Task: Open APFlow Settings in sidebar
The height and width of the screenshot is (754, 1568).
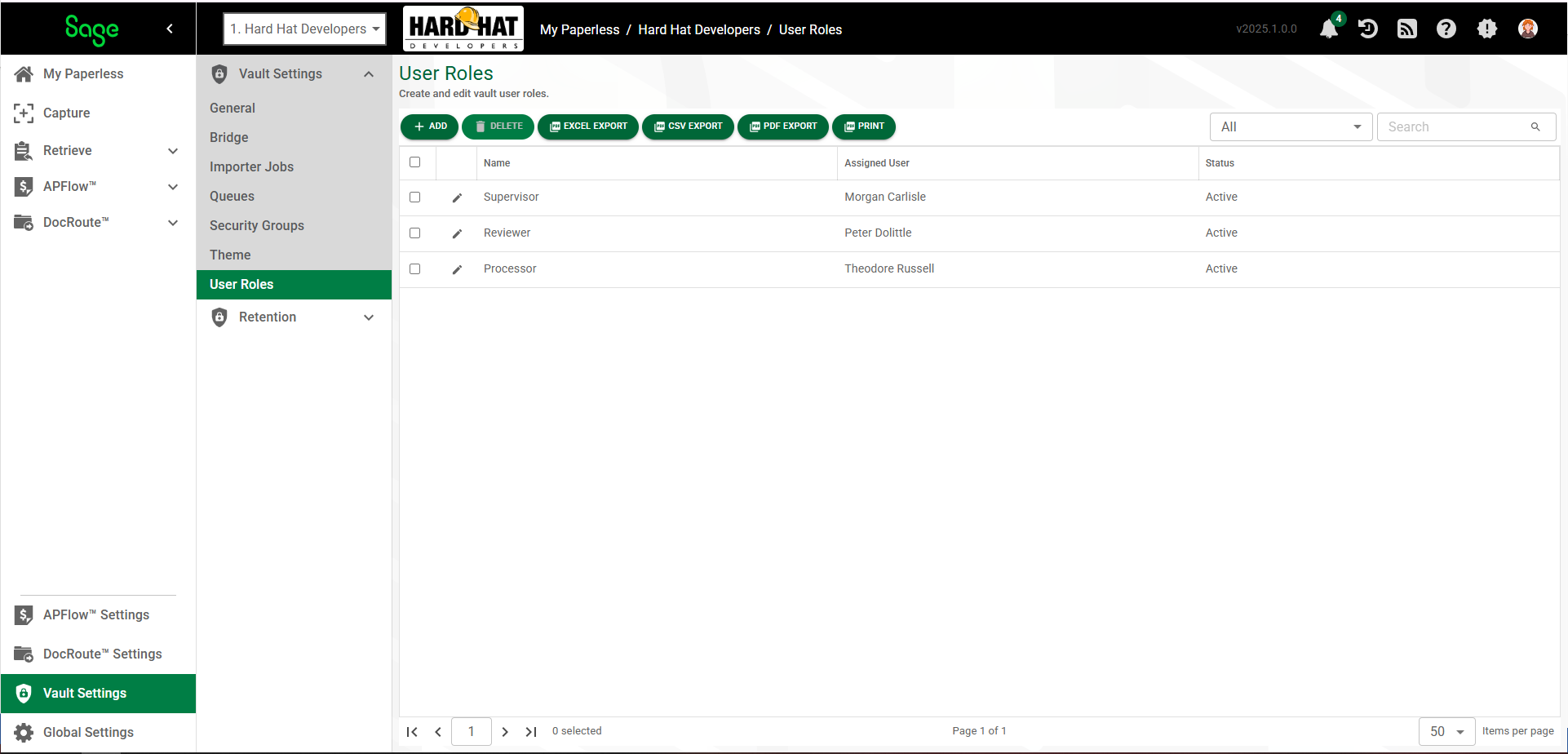Action: click(x=98, y=614)
